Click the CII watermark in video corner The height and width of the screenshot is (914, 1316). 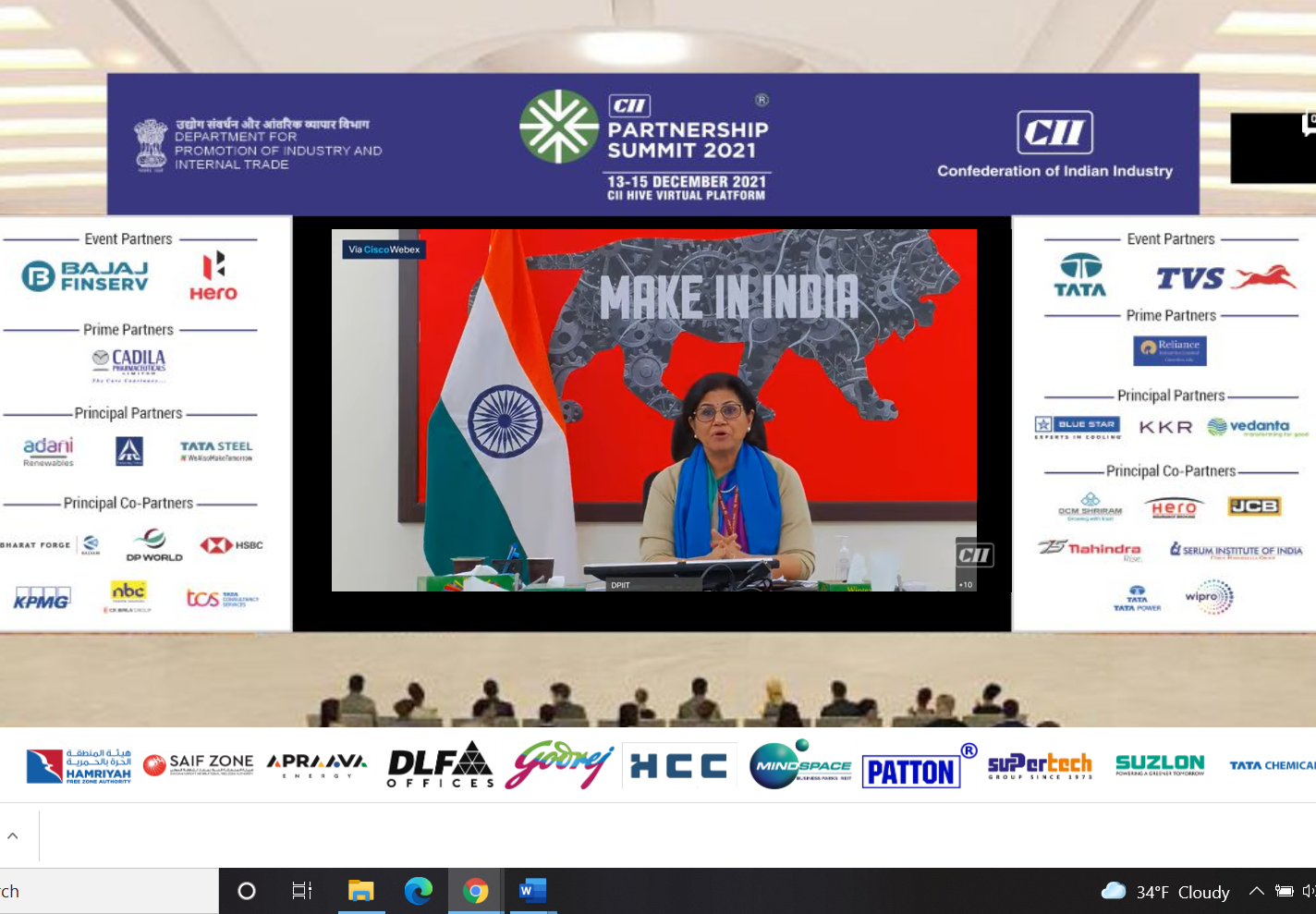(974, 554)
